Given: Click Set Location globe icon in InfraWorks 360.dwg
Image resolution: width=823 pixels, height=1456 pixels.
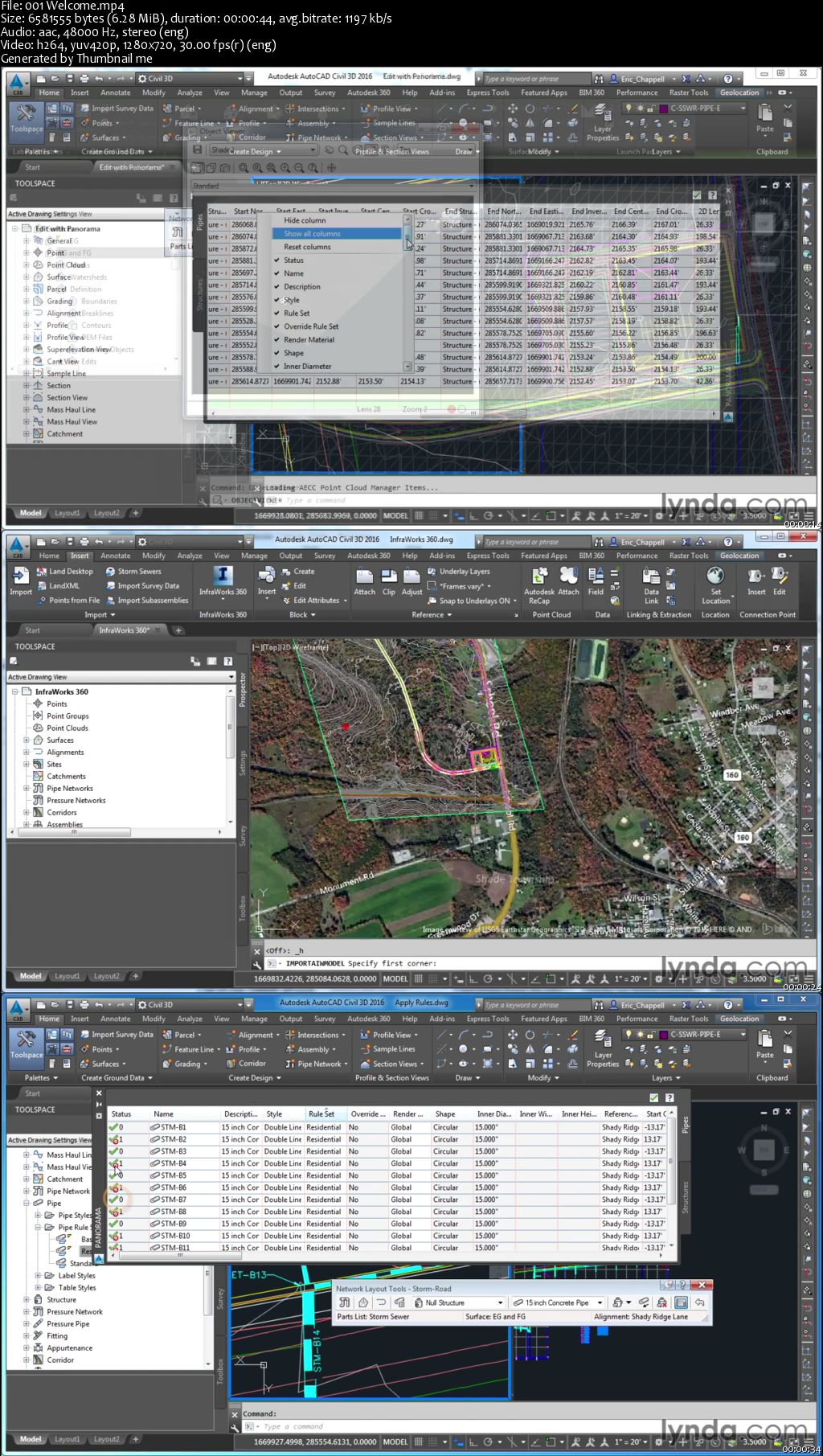Looking at the screenshot, I should click(x=715, y=576).
